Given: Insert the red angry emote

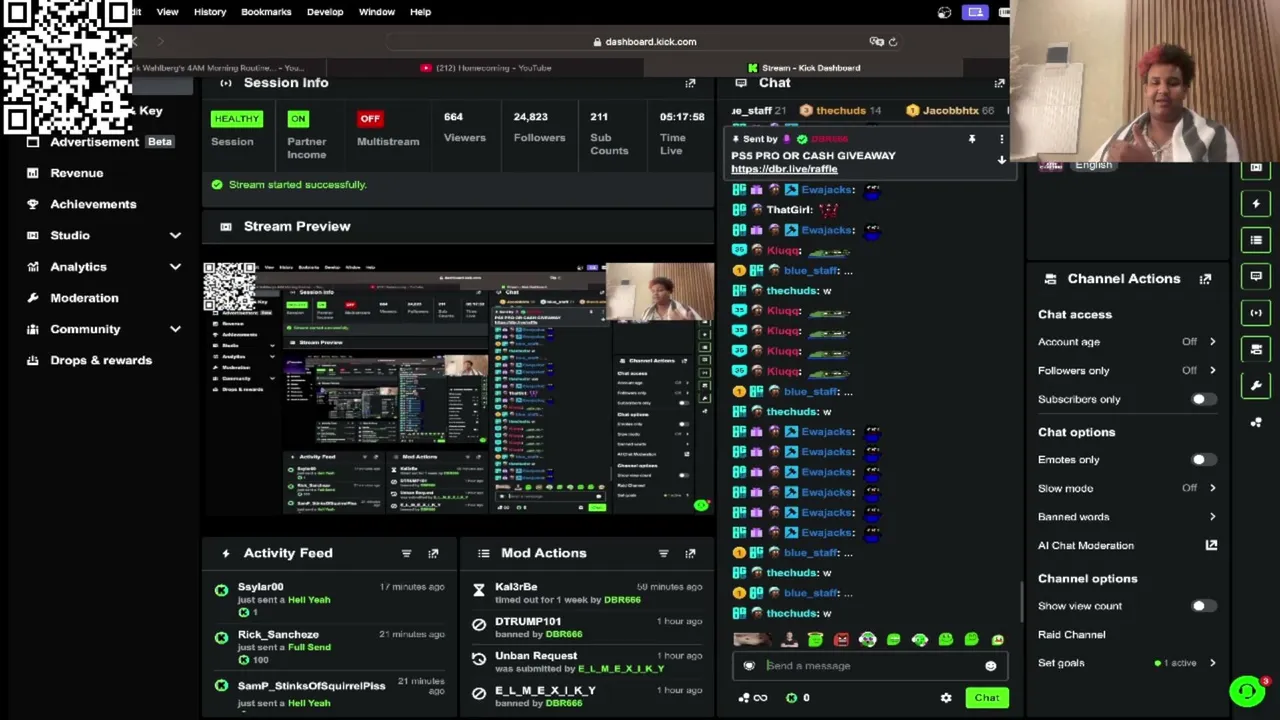Looking at the screenshot, I should coord(841,640).
